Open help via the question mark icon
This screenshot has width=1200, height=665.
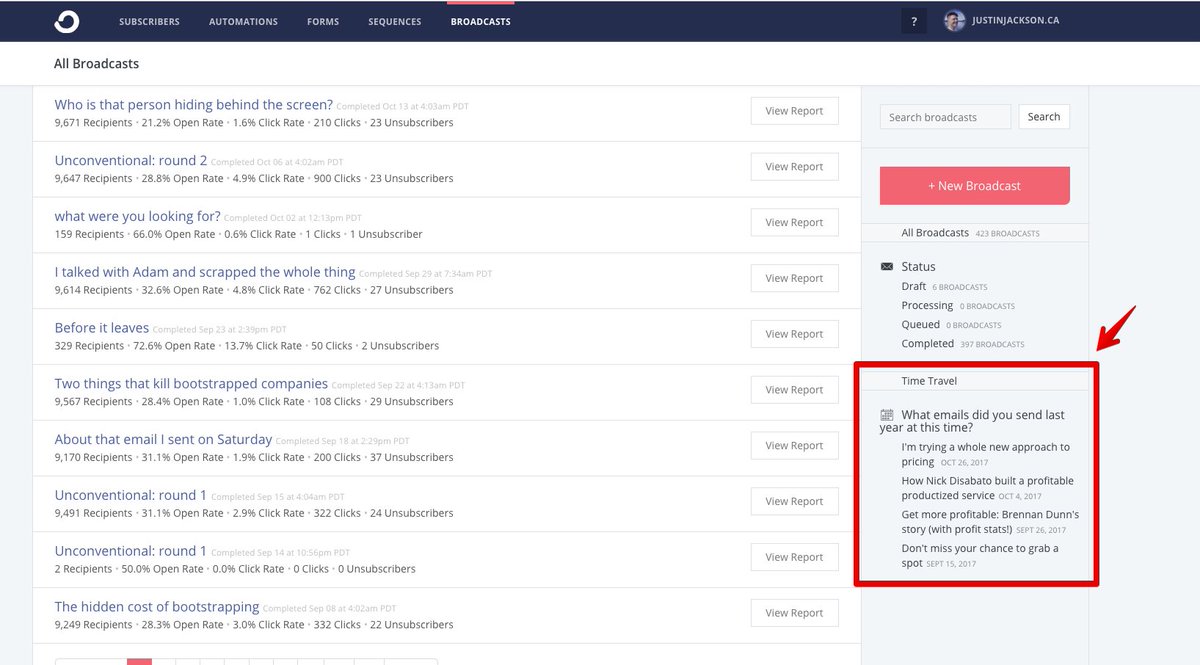[x=913, y=21]
